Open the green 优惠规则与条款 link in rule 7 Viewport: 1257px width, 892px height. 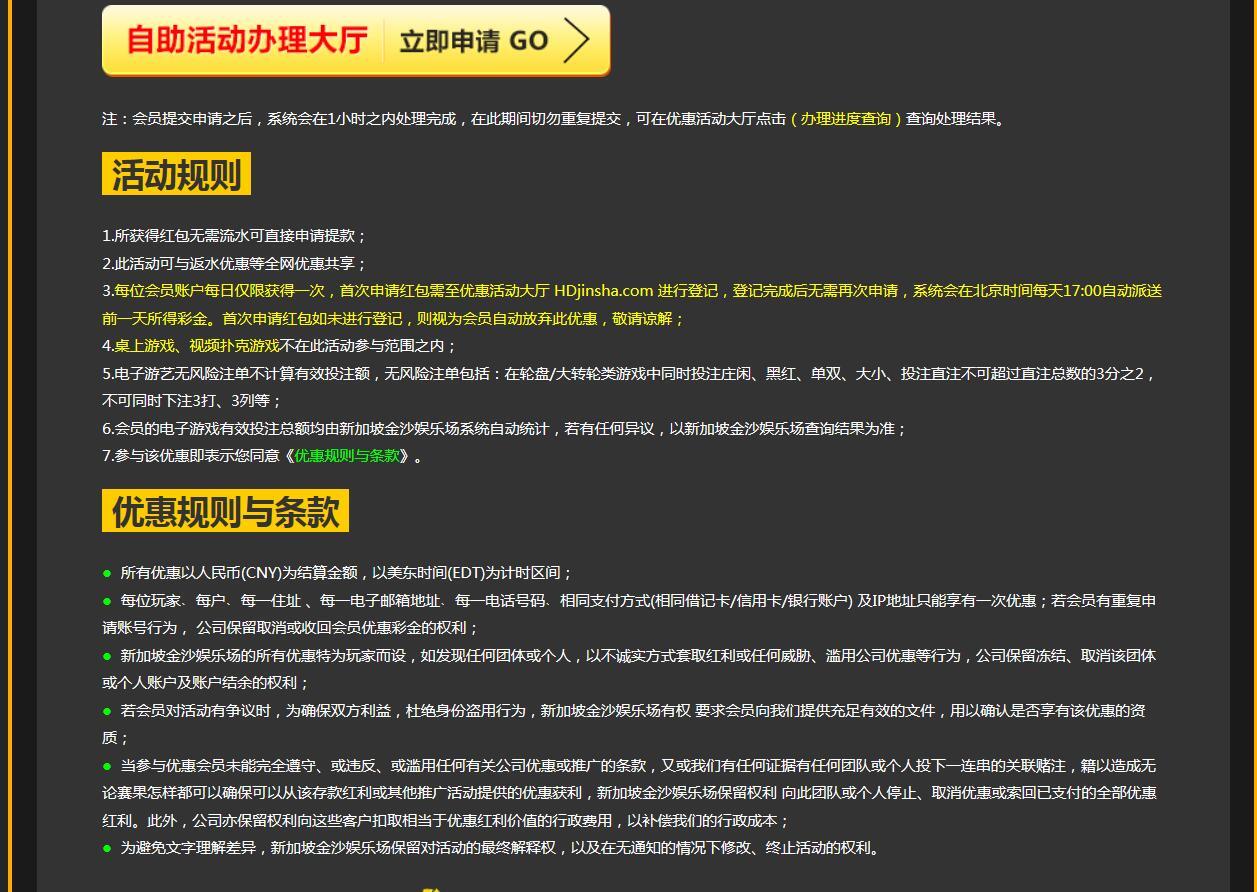click(x=346, y=456)
